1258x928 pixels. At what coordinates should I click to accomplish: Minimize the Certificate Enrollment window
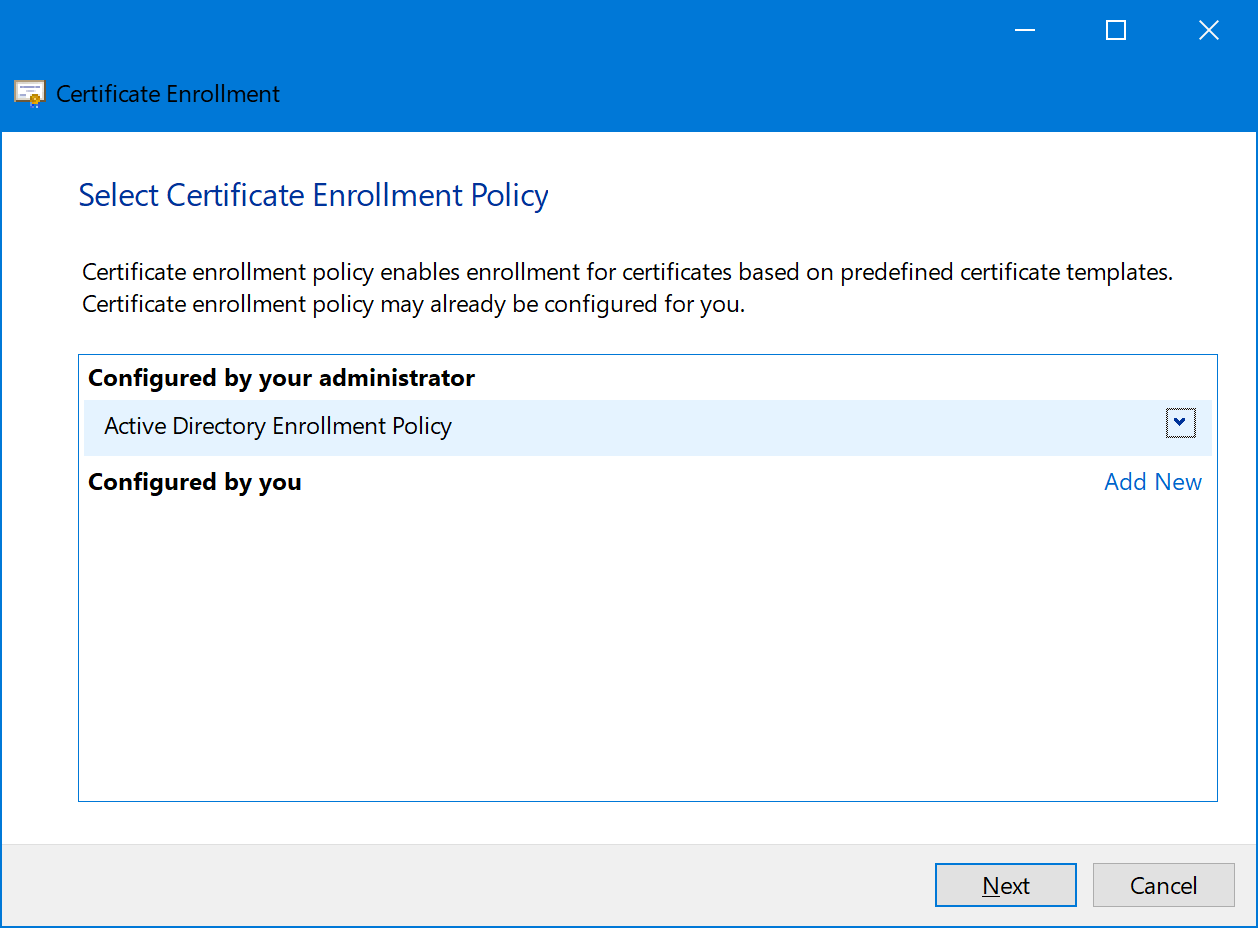click(x=1024, y=30)
